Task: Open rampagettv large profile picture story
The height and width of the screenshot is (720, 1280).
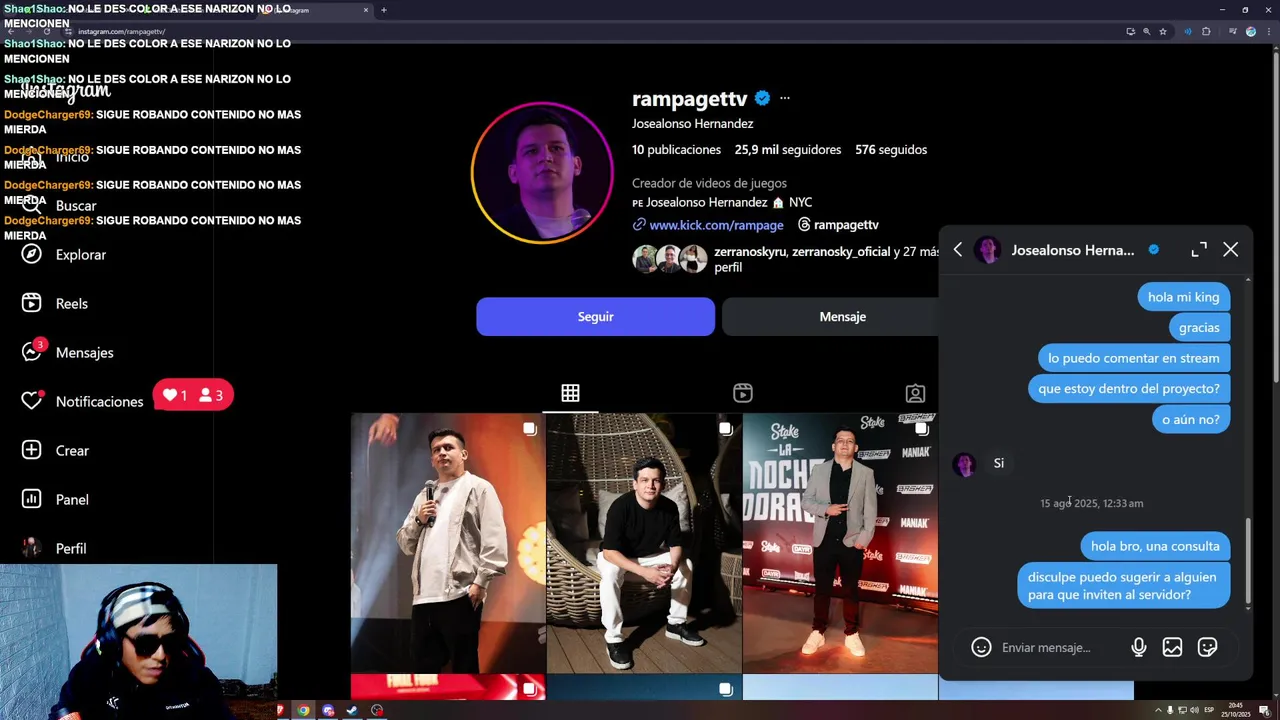Action: point(542,173)
